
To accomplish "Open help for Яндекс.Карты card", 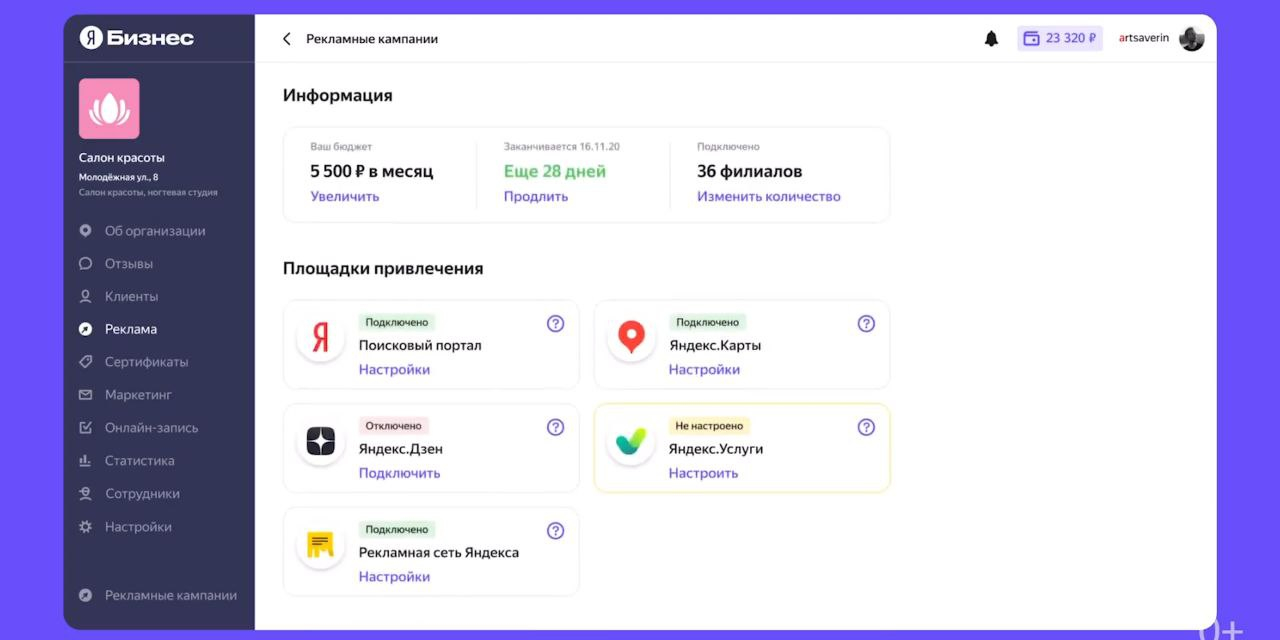I will point(866,324).
